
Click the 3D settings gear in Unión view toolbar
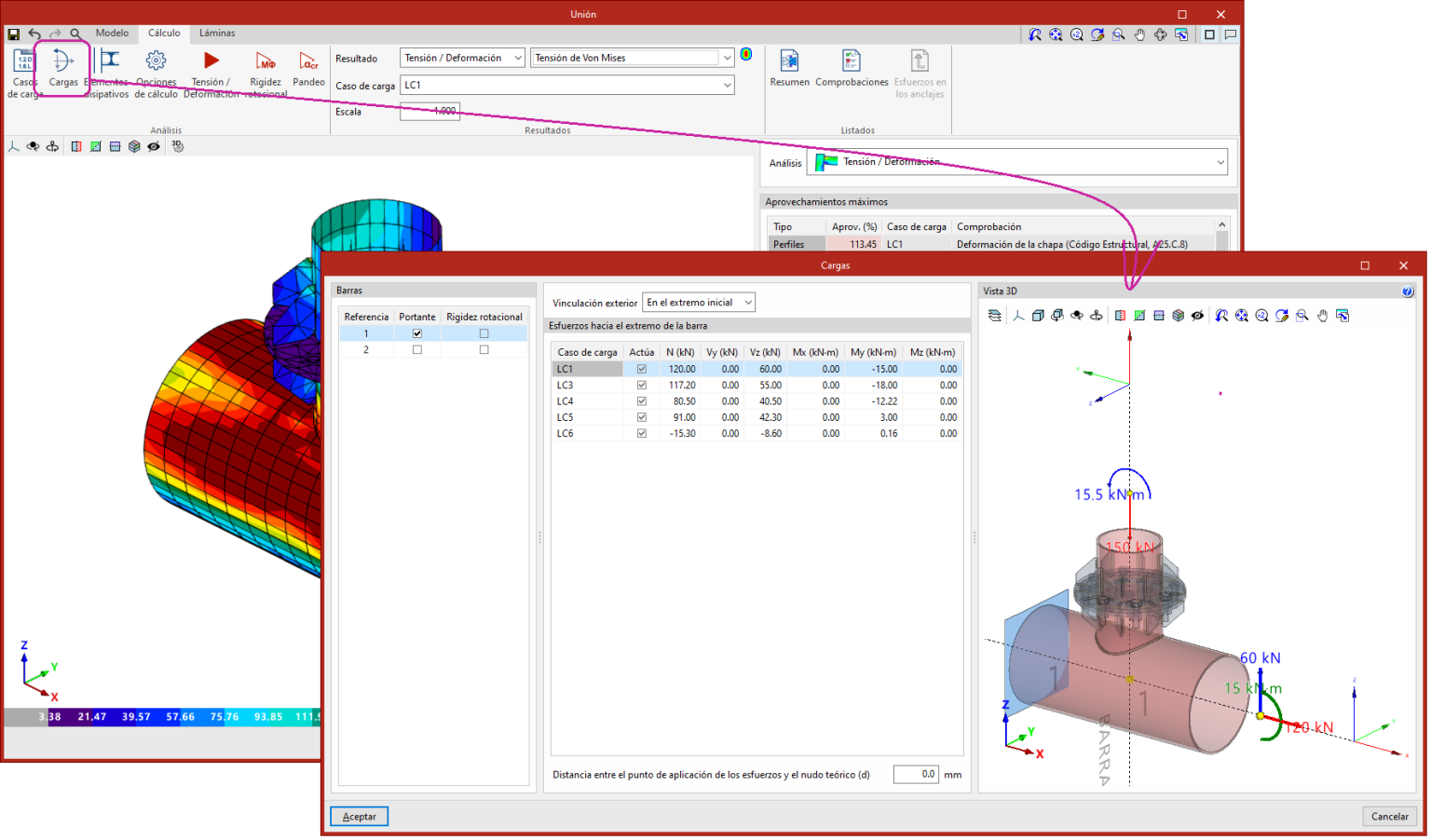point(178,146)
